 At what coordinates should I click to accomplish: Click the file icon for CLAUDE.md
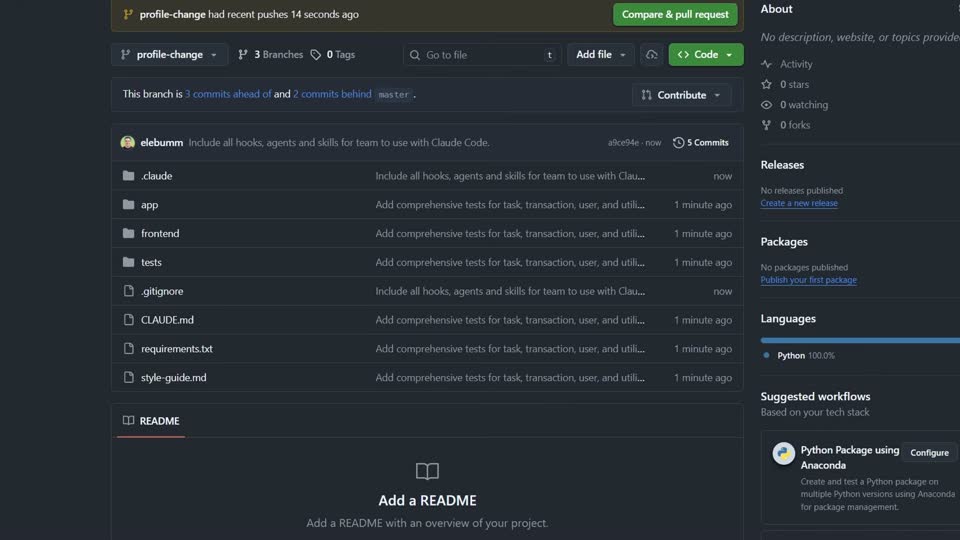tap(128, 320)
